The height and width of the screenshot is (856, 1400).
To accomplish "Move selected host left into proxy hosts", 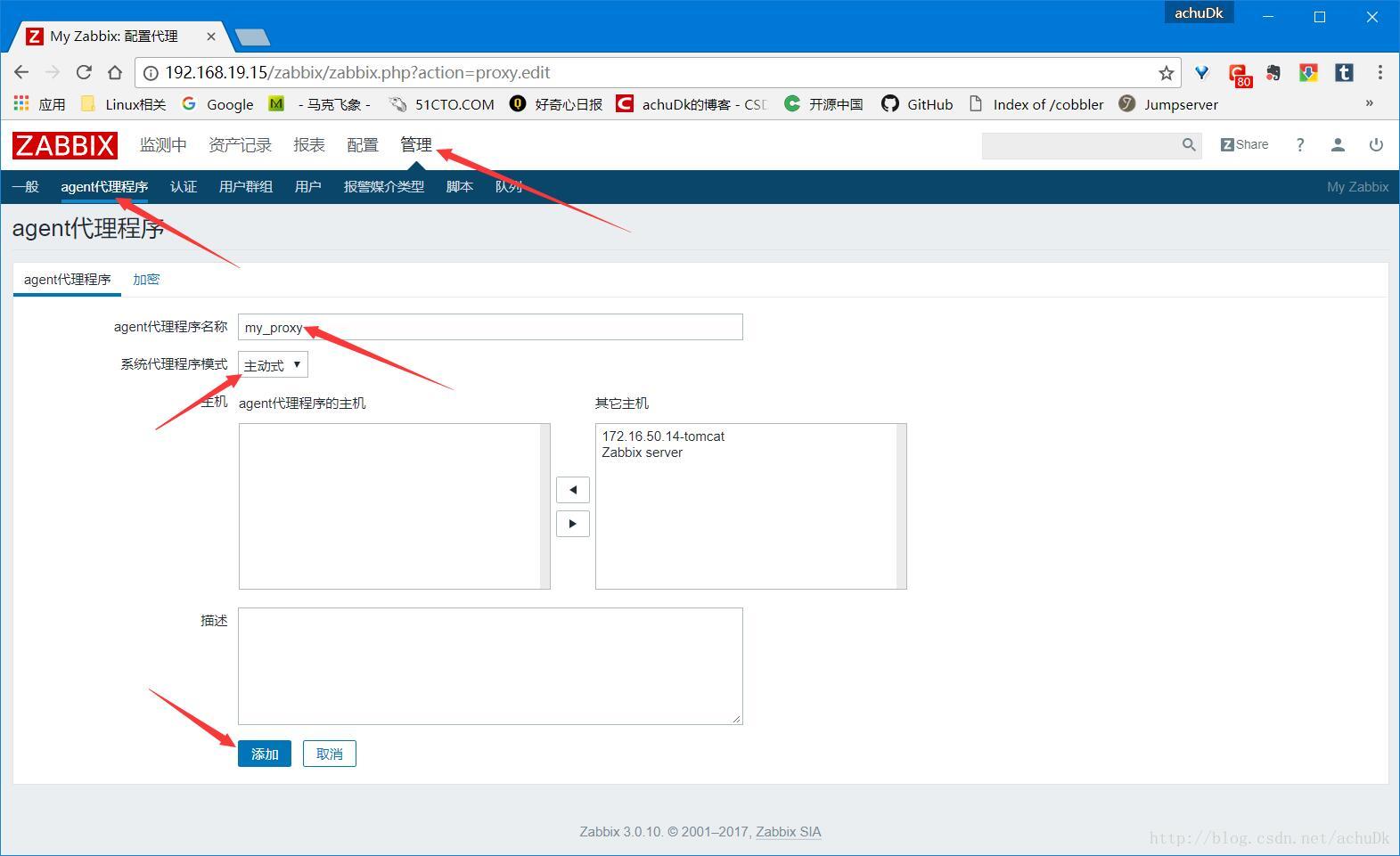I will 573,490.
